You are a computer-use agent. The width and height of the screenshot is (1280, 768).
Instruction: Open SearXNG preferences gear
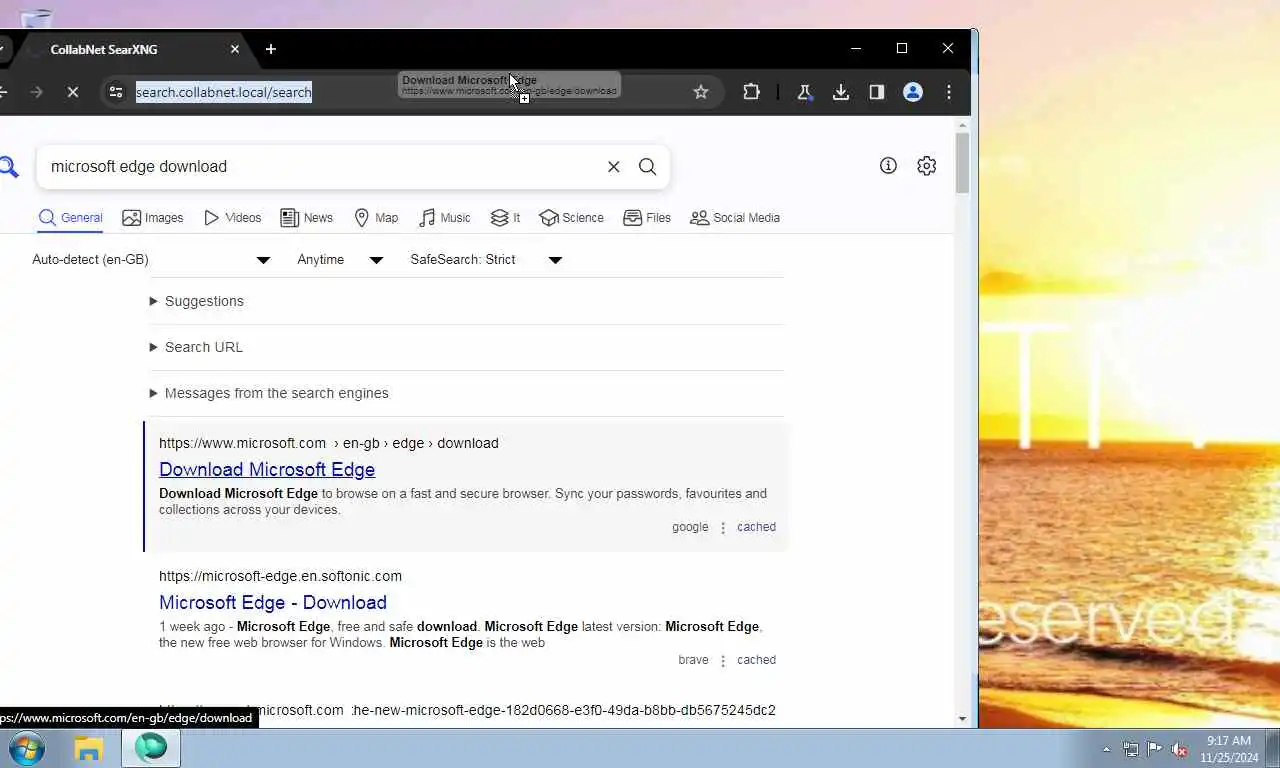click(x=927, y=166)
